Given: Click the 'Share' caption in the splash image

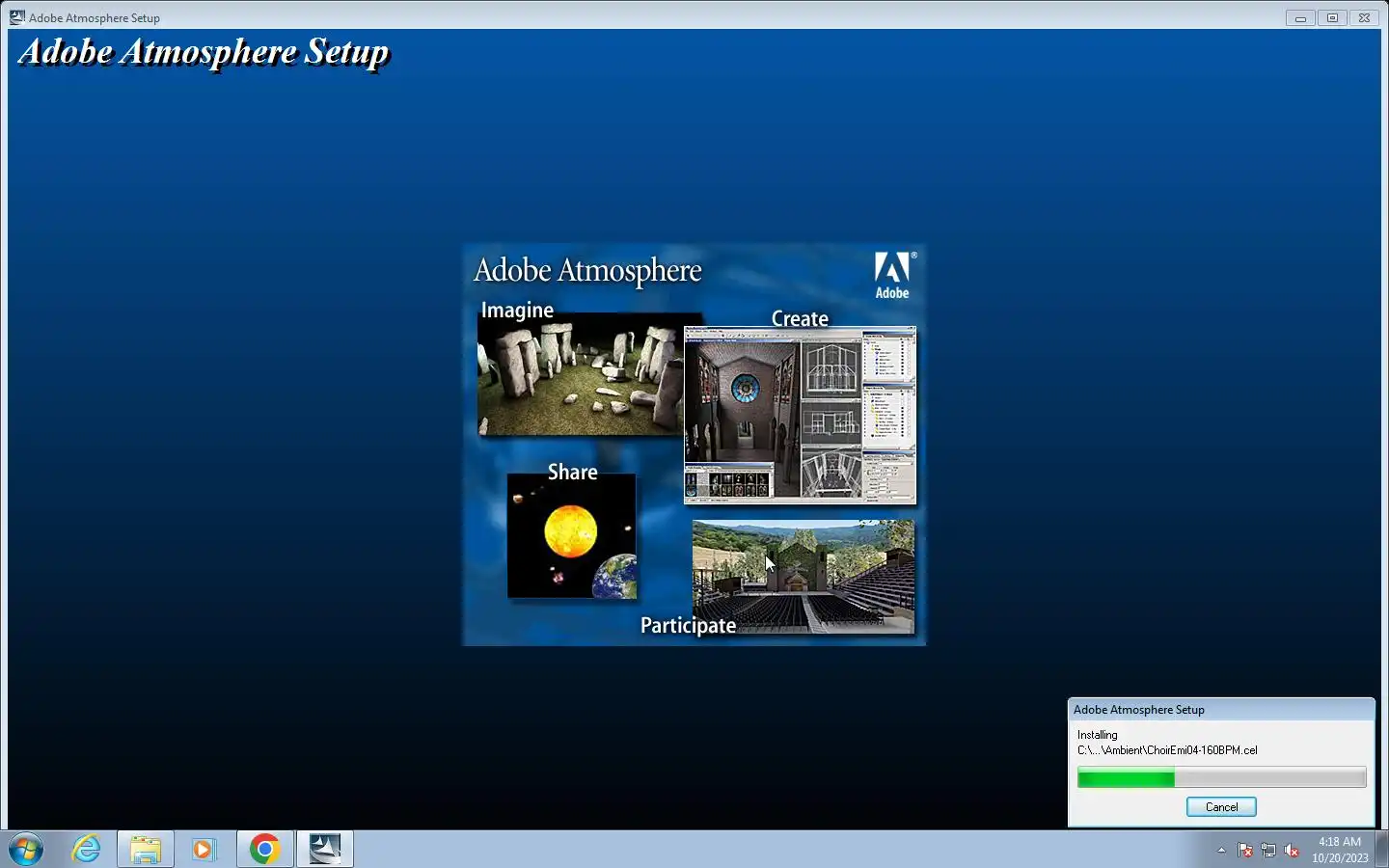Looking at the screenshot, I should (x=573, y=472).
